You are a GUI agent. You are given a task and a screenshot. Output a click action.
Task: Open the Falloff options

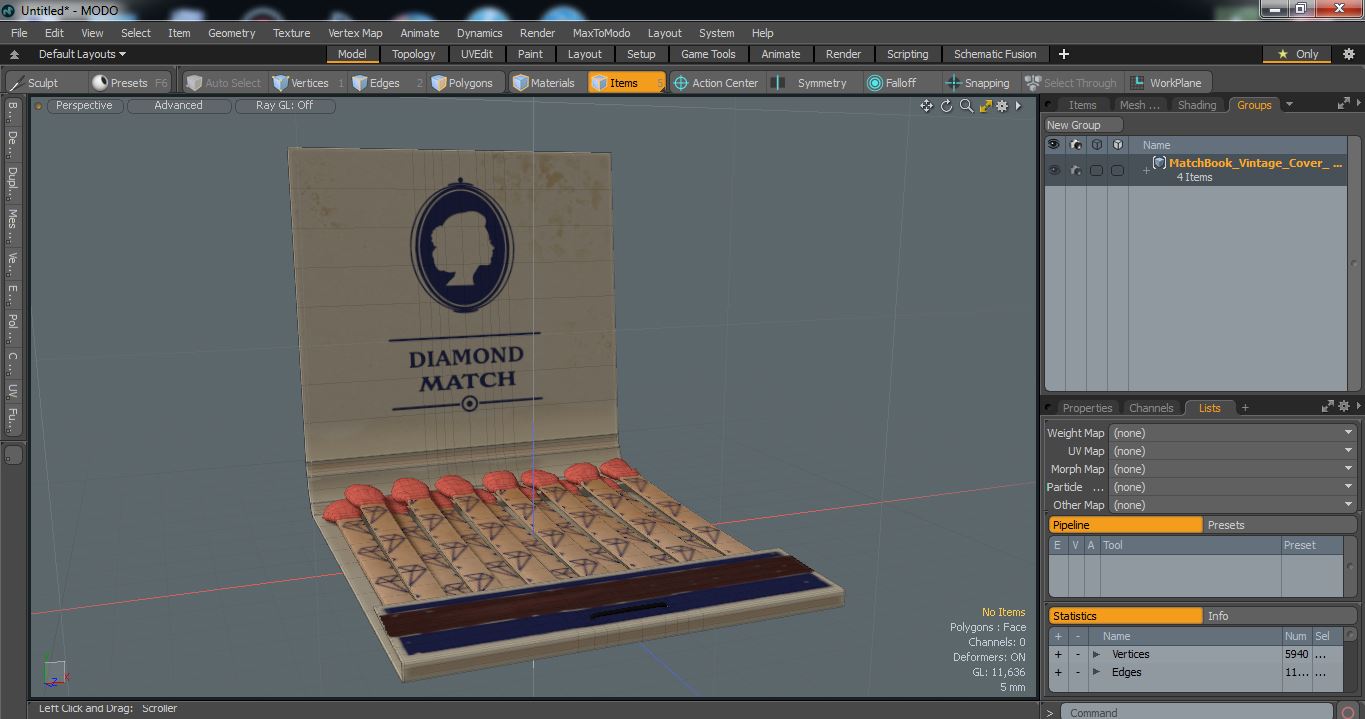click(x=900, y=83)
